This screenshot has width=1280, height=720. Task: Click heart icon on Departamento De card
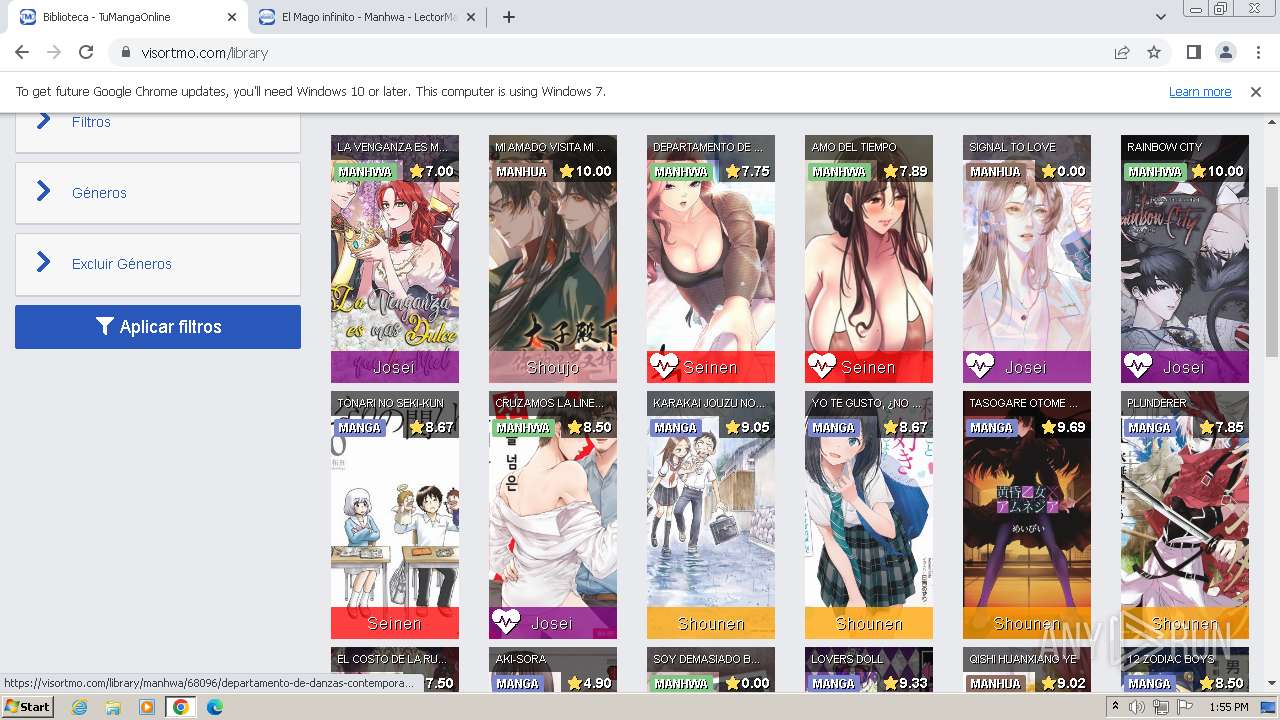coord(664,367)
